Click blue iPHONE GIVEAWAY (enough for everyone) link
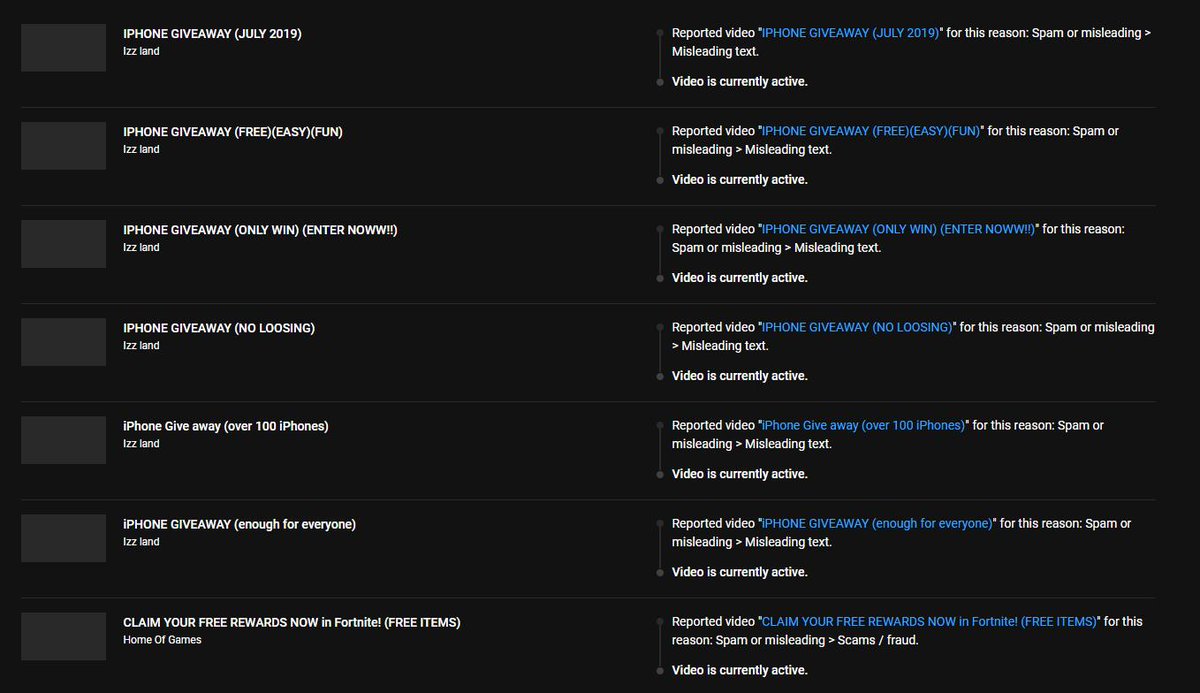 tap(877, 523)
